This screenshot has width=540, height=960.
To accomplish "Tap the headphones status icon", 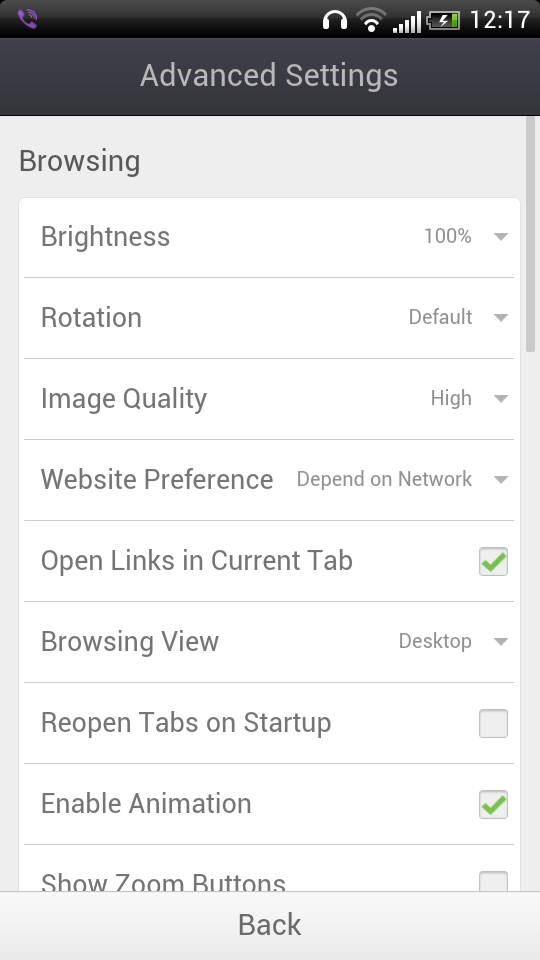I will (335, 20).
